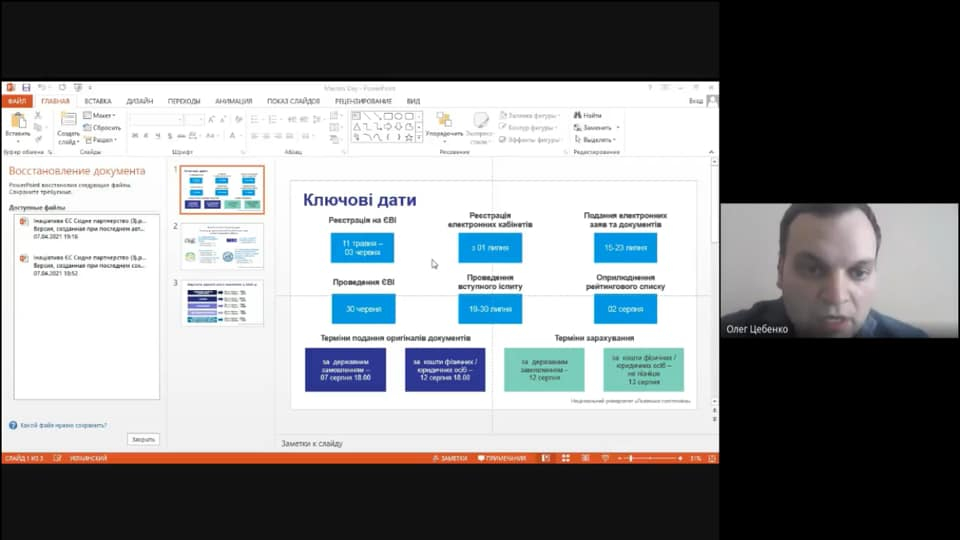Open the Макет layout dropdown
960x540 pixels.
click(99, 115)
